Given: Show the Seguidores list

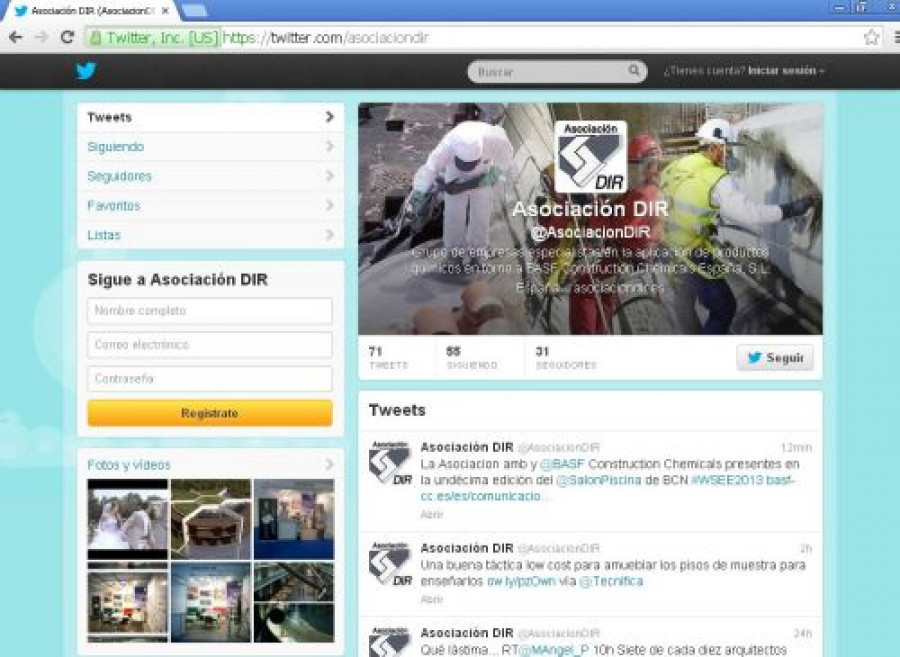Looking at the screenshot, I should point(211,176).
